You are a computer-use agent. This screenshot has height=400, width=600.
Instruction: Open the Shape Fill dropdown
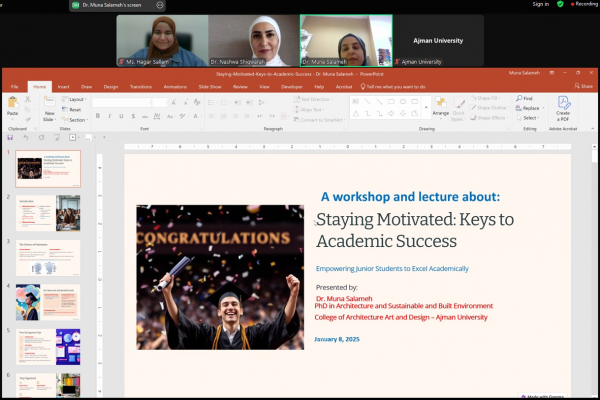(487, 99)
